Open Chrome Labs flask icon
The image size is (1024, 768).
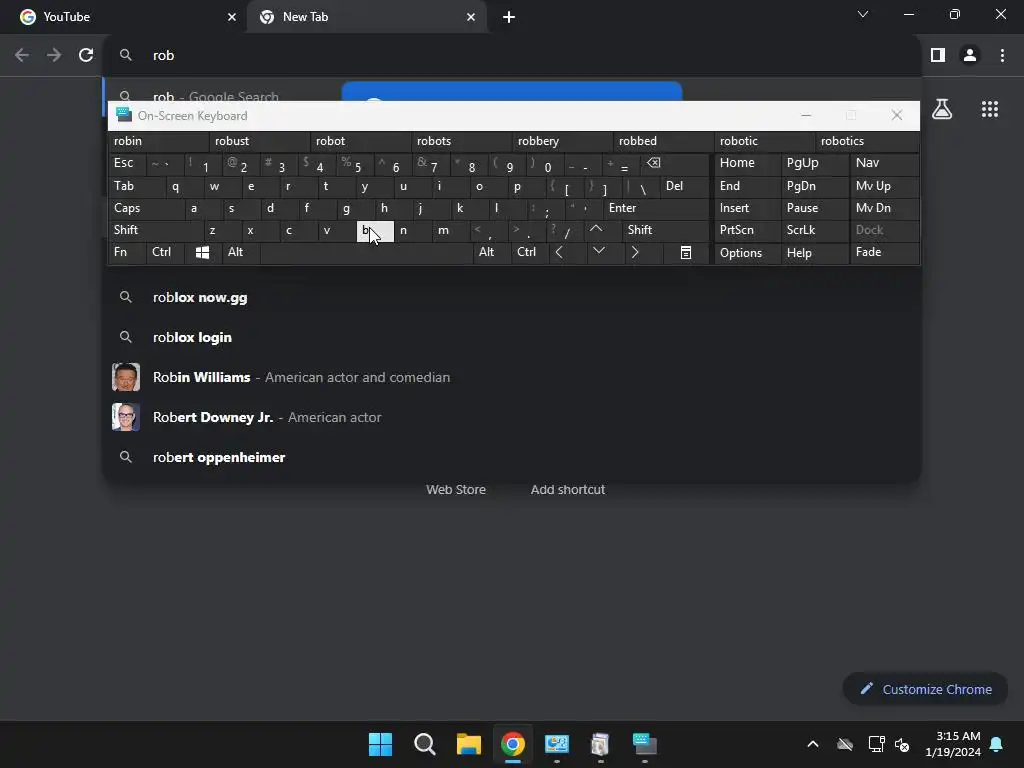[x=942, y=109]
